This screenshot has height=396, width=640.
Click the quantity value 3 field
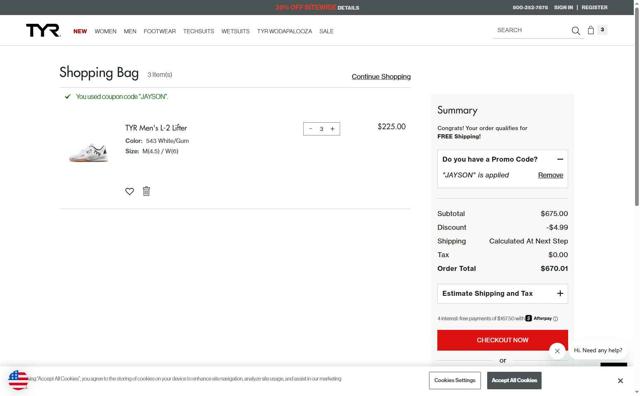point(321,129)
